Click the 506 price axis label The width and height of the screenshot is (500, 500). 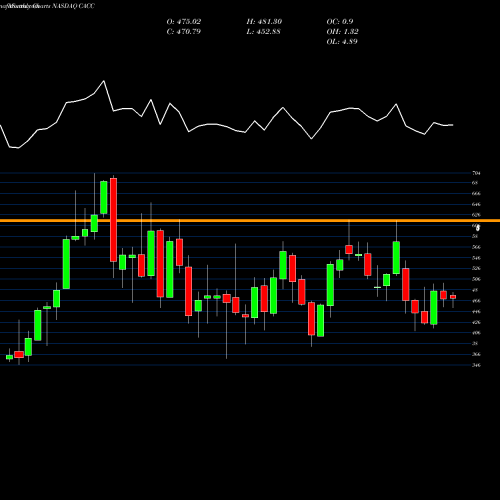click(x=476, y=279)
